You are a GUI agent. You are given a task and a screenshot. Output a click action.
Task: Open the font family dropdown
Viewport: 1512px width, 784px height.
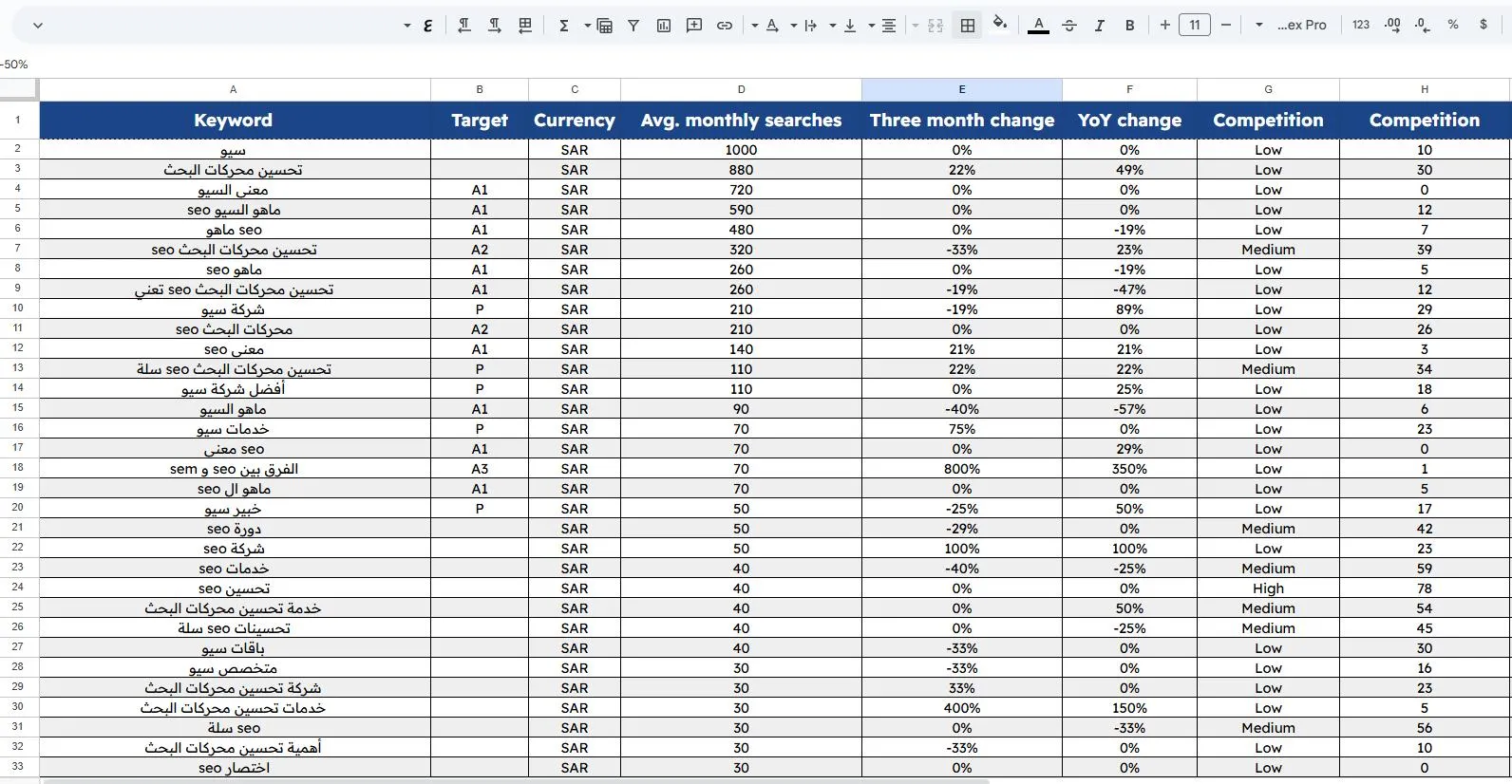click(1292, 26)
